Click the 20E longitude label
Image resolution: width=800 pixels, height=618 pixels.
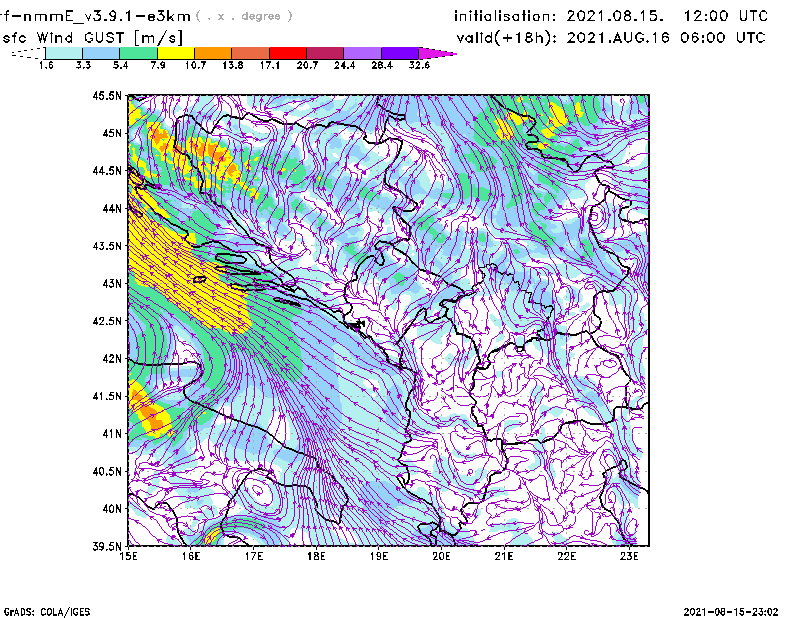441,556
